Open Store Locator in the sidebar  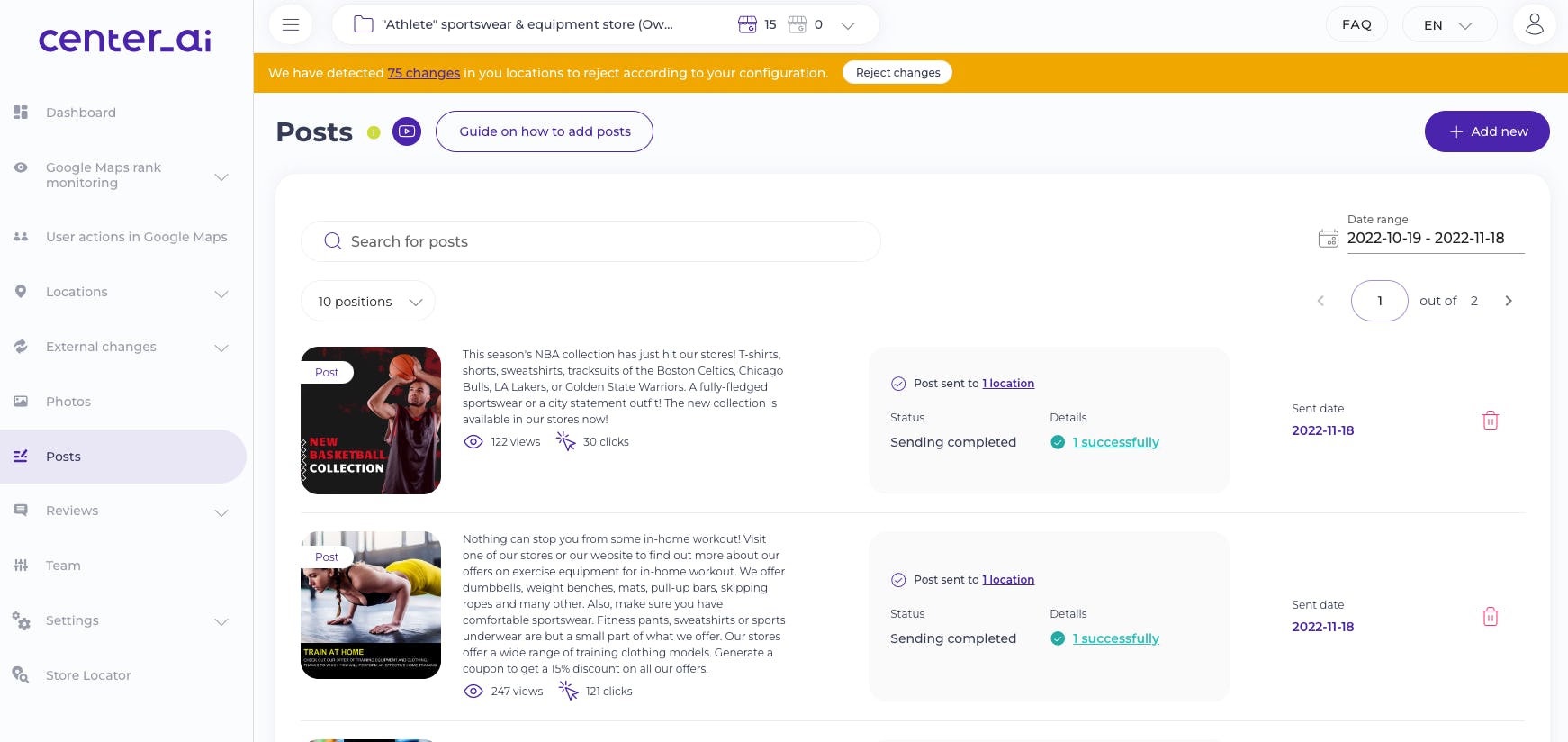pyautogui.click(x=88, y=675)
